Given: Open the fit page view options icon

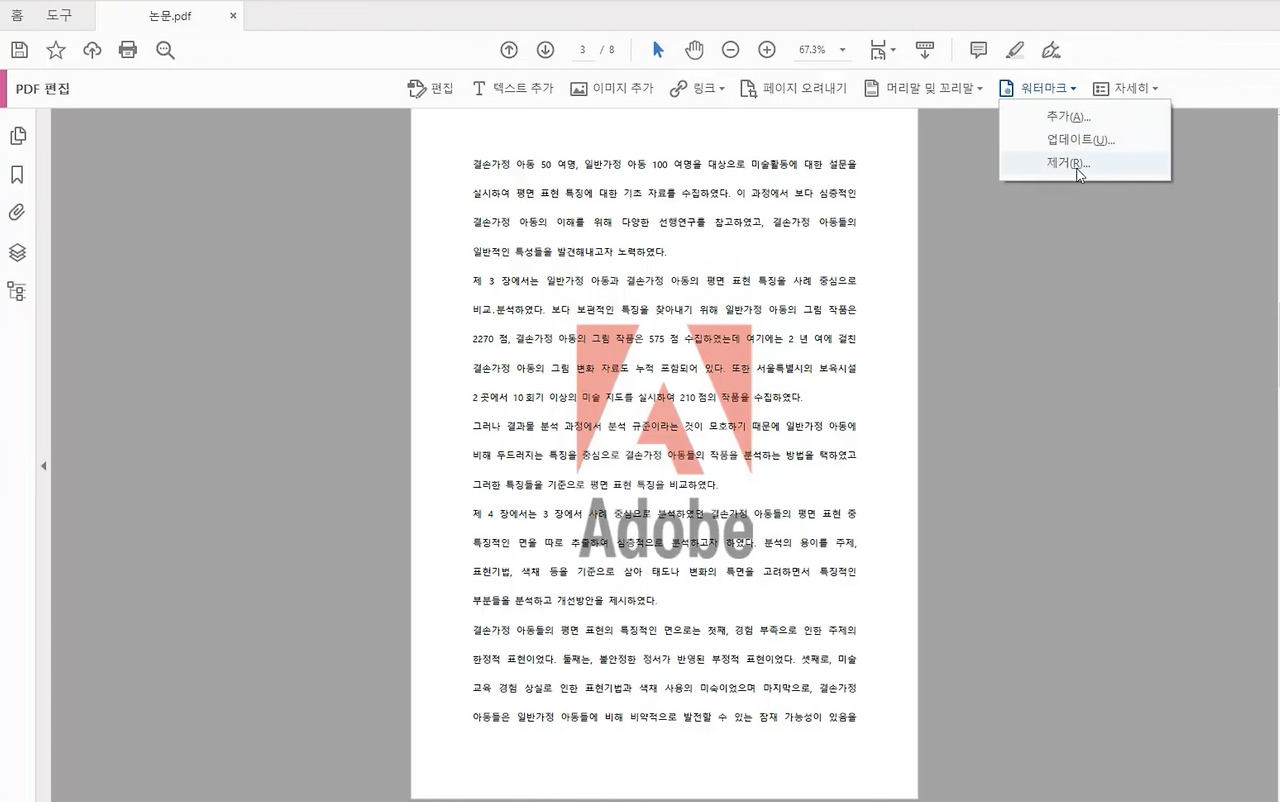Looking at the screenshot, I should click(882, 50).
